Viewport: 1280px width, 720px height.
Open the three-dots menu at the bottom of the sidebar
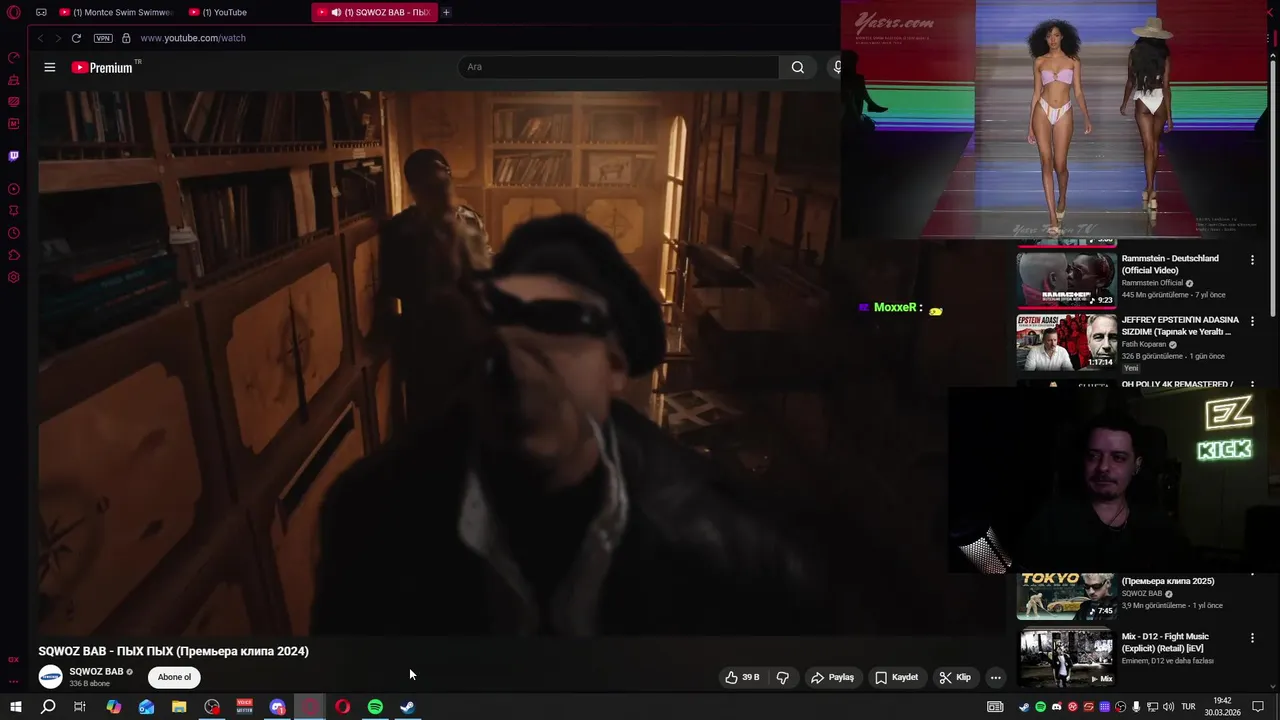(14, 681)
